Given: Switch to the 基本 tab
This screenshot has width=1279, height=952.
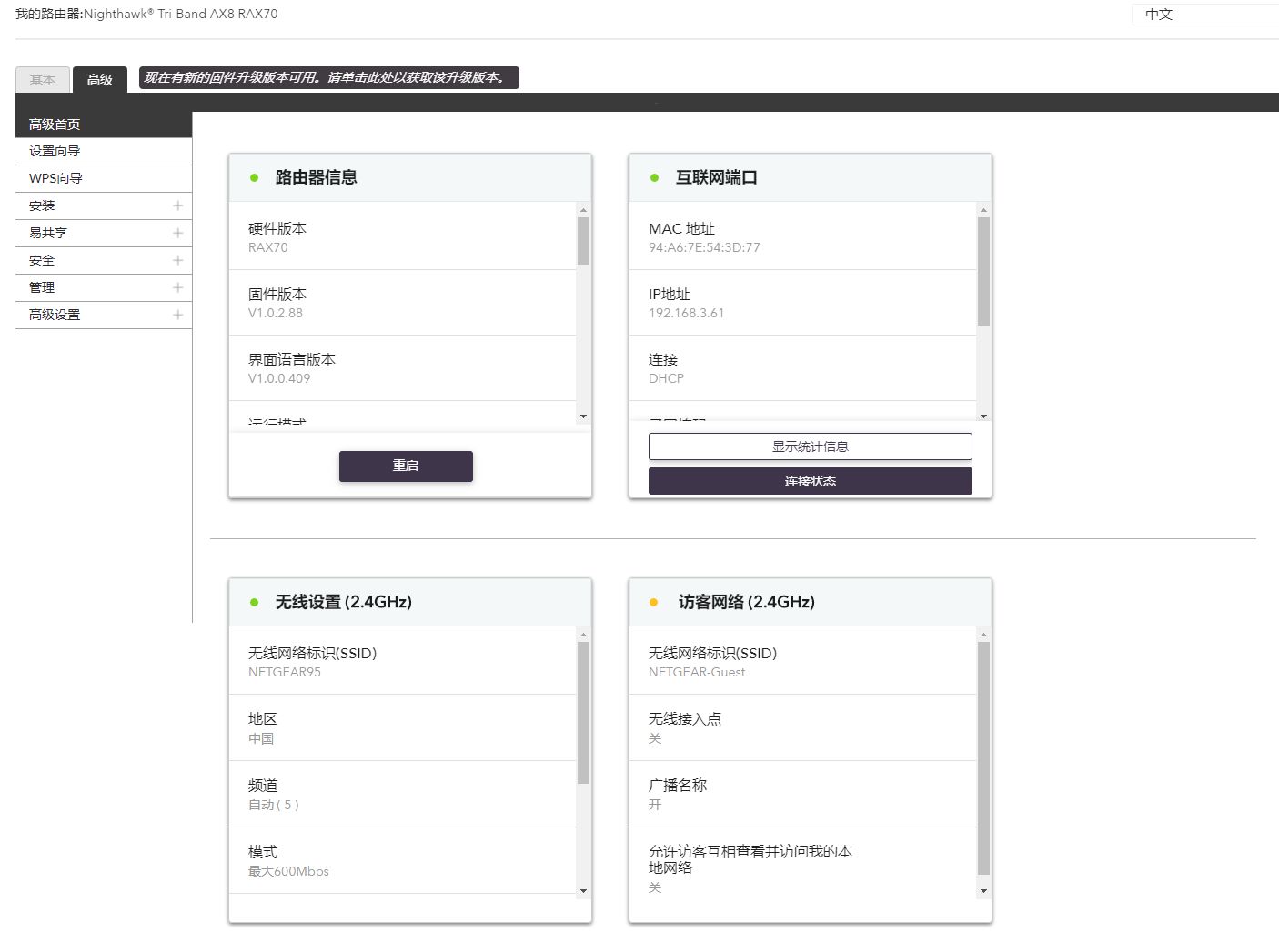Looking at the screenshot, I should click(43, 80).
